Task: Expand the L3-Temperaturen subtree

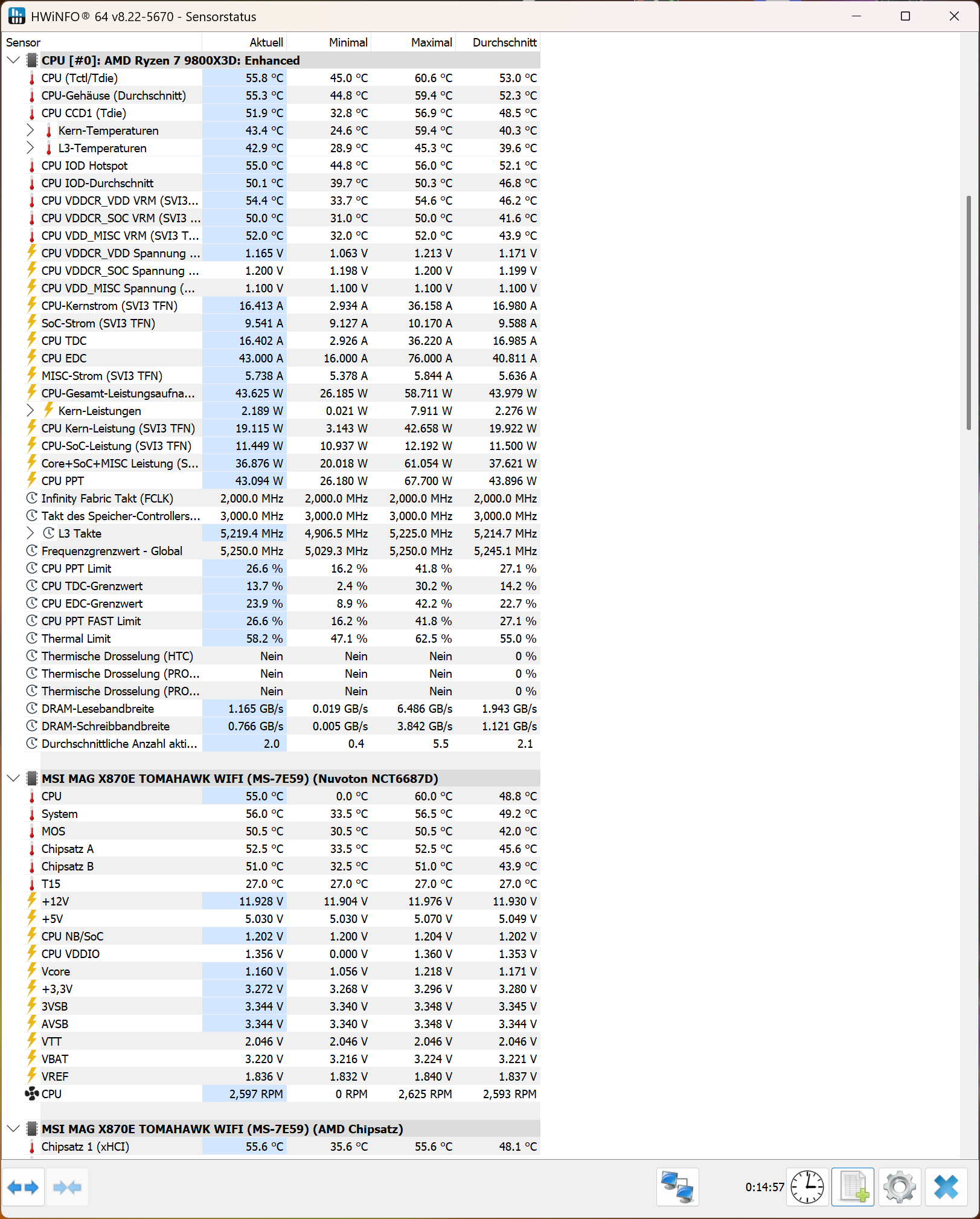Action: [30, 148]
